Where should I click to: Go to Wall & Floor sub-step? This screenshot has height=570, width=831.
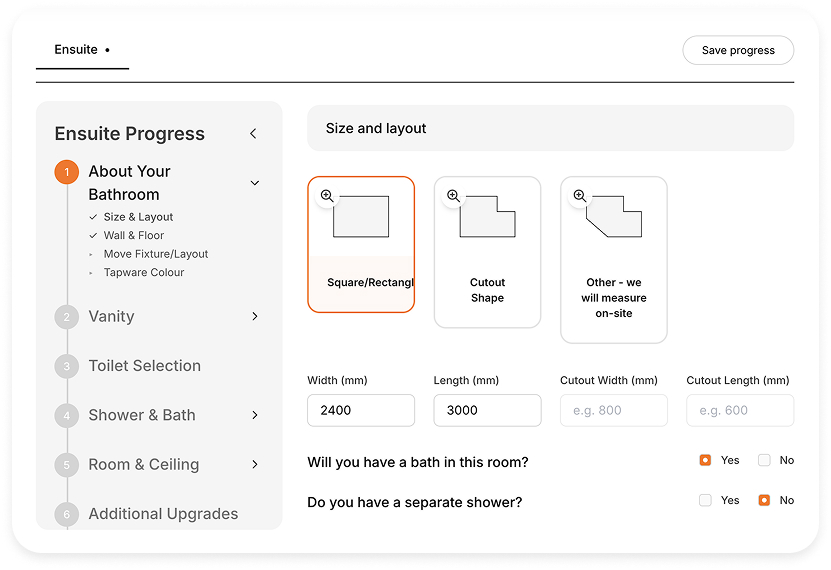coord(133,236)
